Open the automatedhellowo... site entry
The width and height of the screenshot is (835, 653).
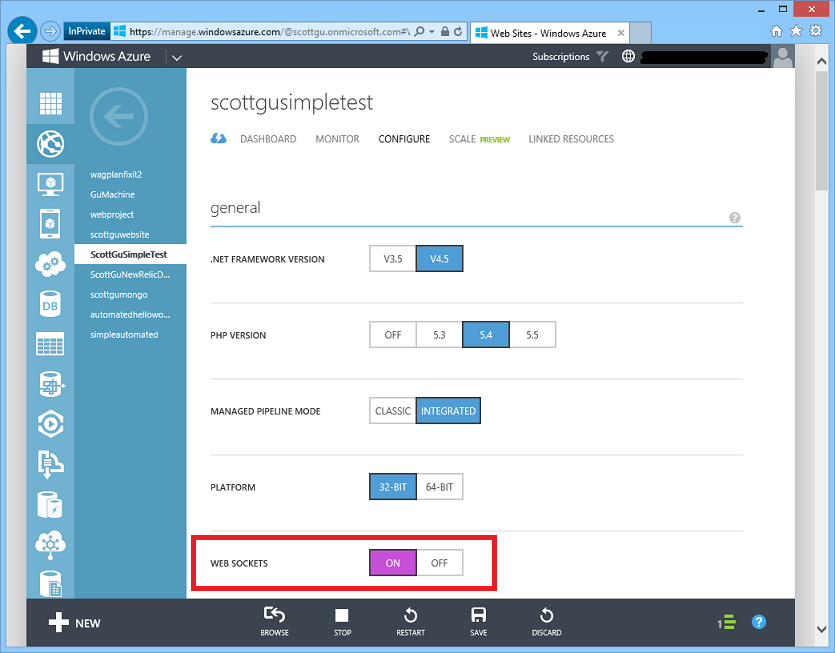point(130,315)
